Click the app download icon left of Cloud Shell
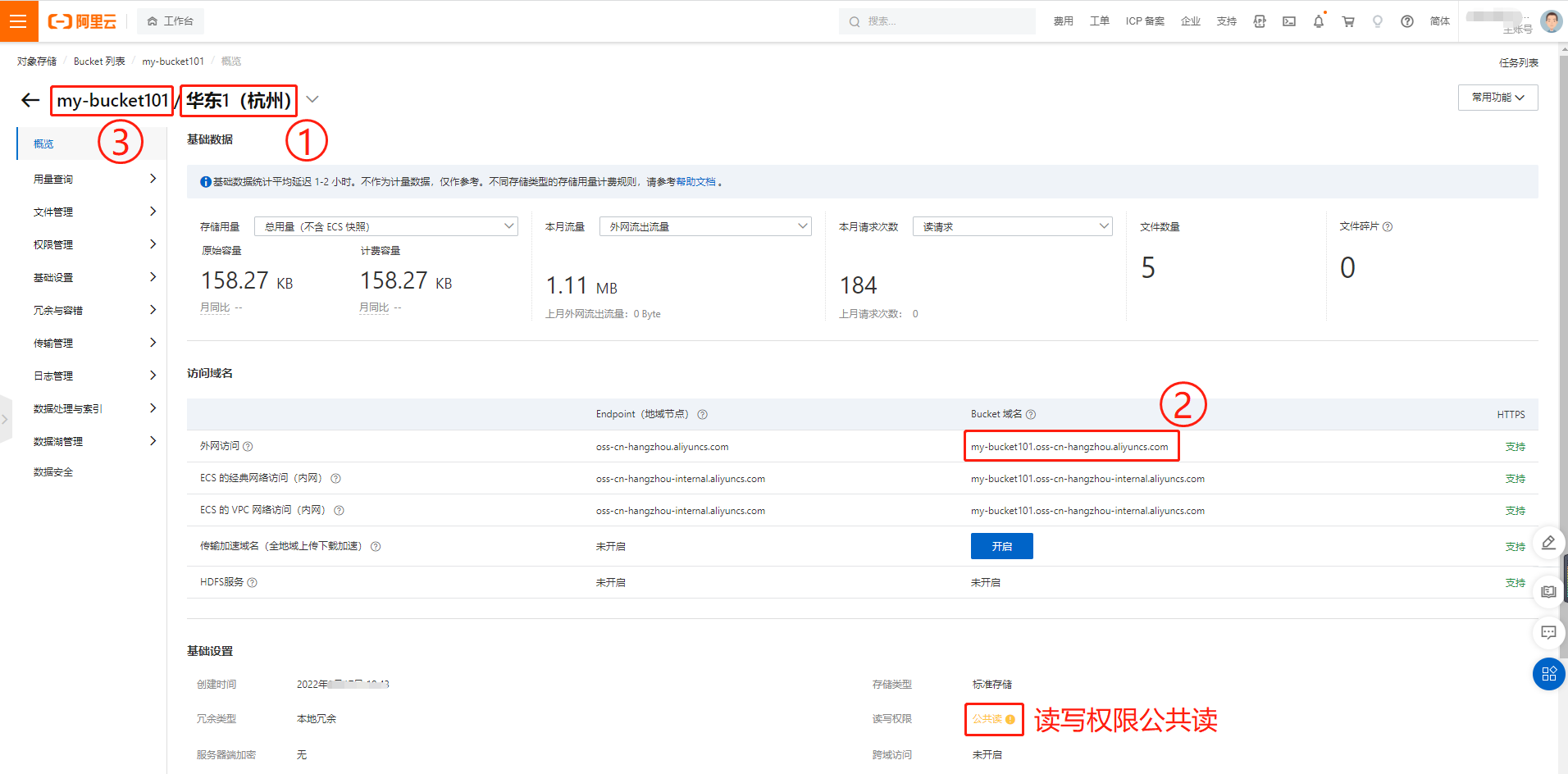Image resolution: width=1568 pixels, height=774 pixels. [x=1260, y=21]
